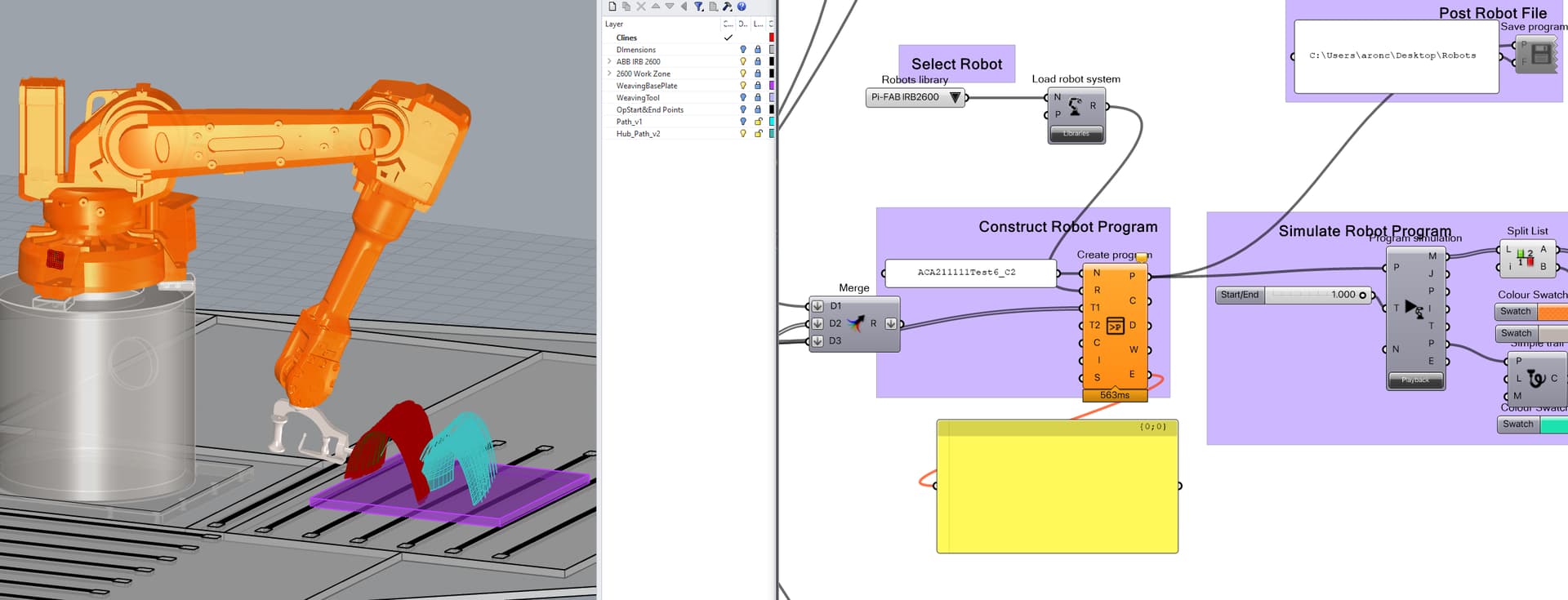This screenshot has height=600, width=1568.
Task: Click the Load robot system component icon
Action: 1075,106
